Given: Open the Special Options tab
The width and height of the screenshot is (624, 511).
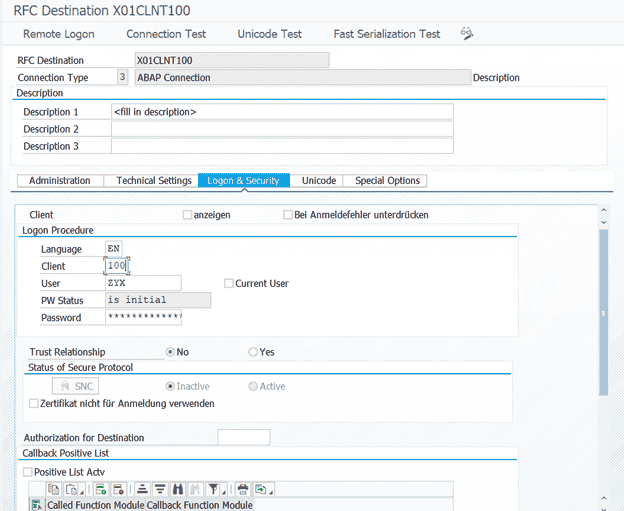Looking at the screenshot, I should (387, 181).
